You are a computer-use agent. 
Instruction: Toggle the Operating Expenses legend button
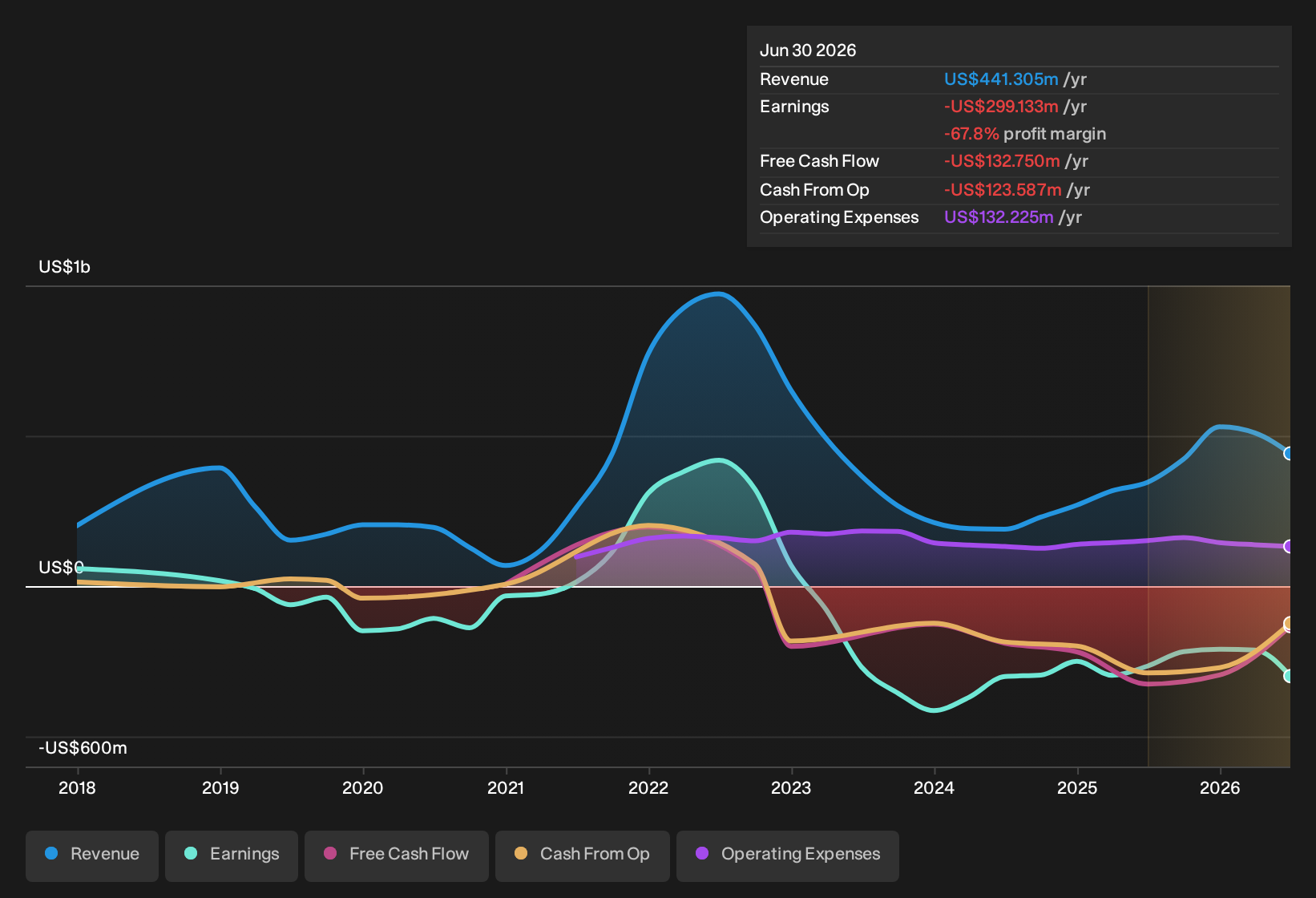click(788, 855)
